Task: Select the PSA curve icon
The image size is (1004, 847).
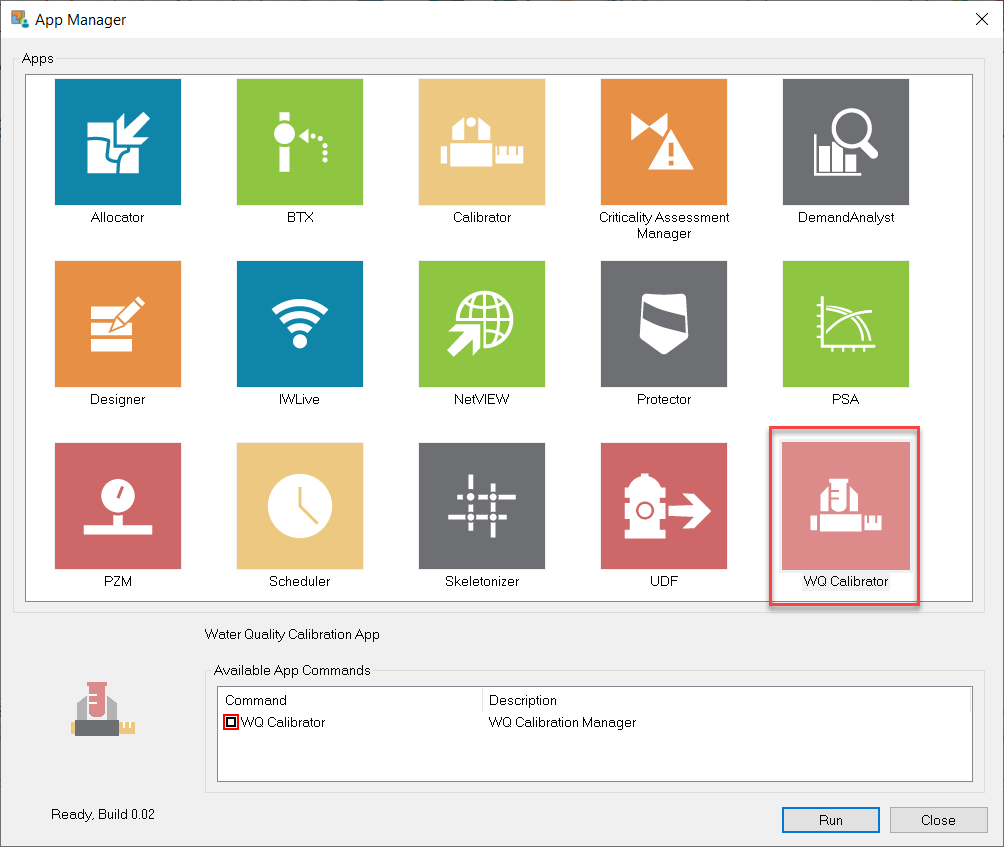Action: click(845, 324)
